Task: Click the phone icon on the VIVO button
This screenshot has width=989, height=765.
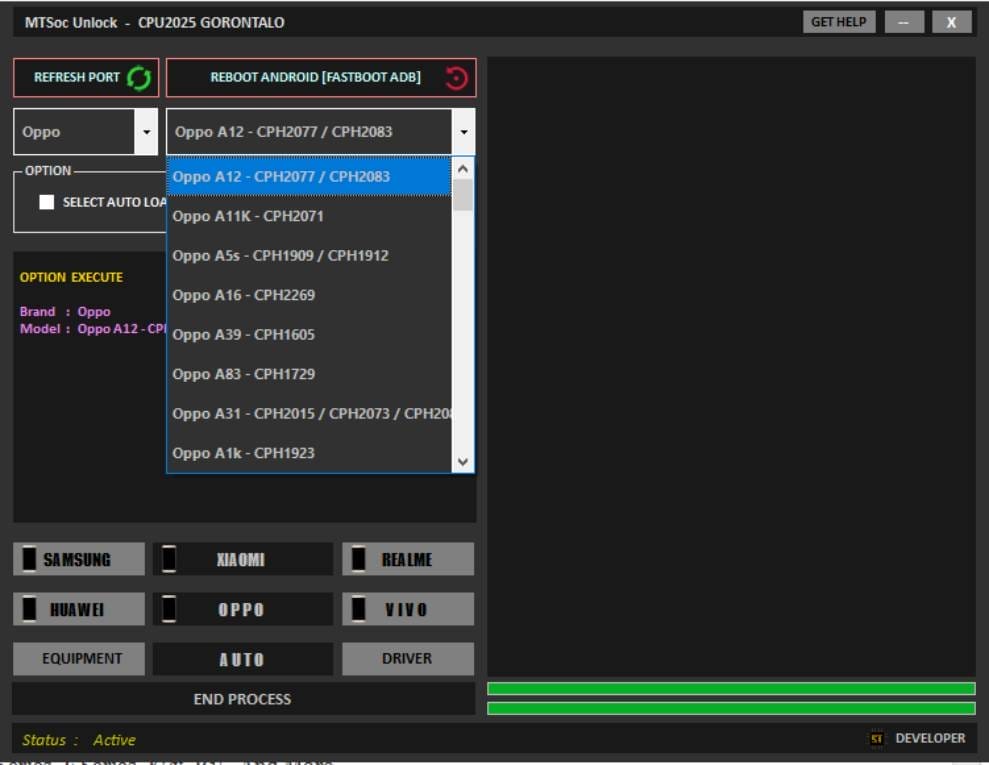Action: [360, 608]
